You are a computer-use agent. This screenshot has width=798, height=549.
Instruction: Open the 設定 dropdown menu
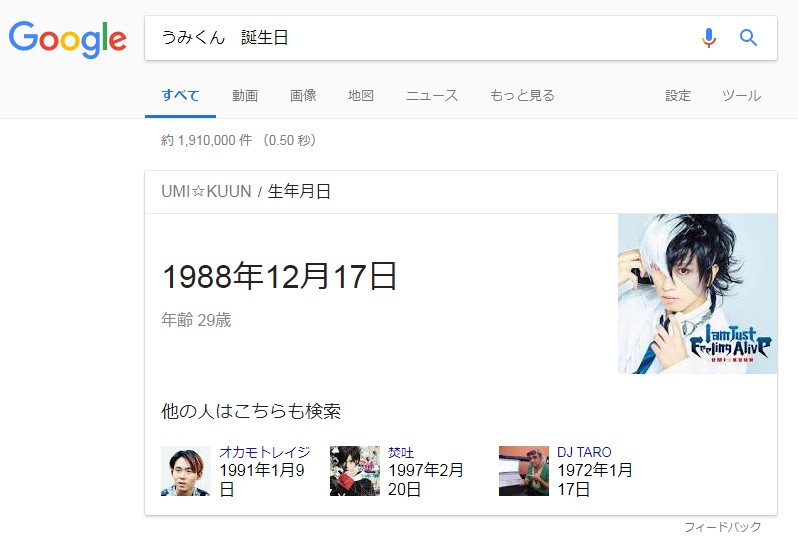coord(678,96)
